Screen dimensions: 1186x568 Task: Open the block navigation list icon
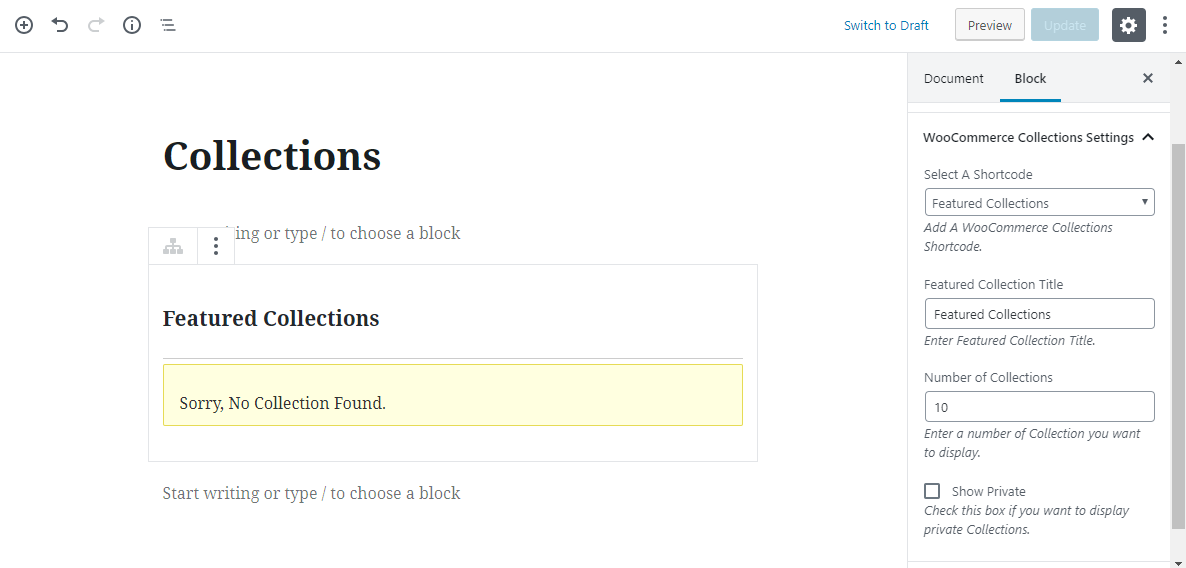(x=168, y=25)
